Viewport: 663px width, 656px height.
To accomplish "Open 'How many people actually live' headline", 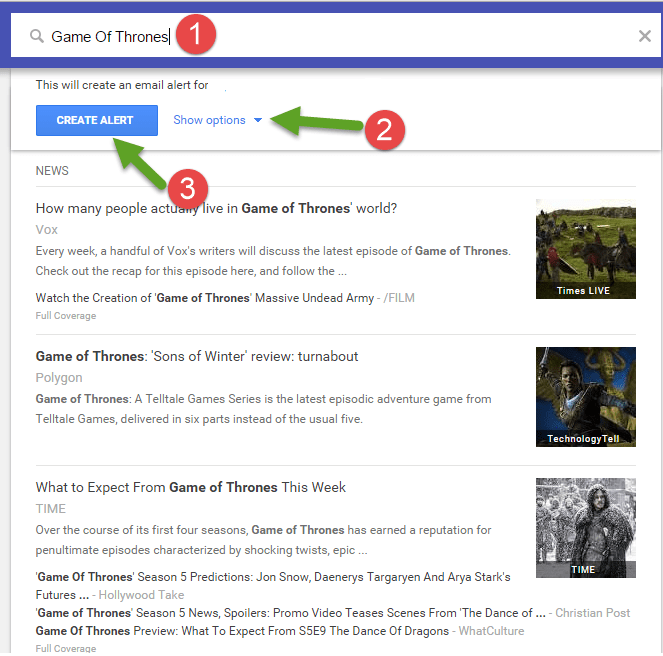I will [x=216, y=208].
